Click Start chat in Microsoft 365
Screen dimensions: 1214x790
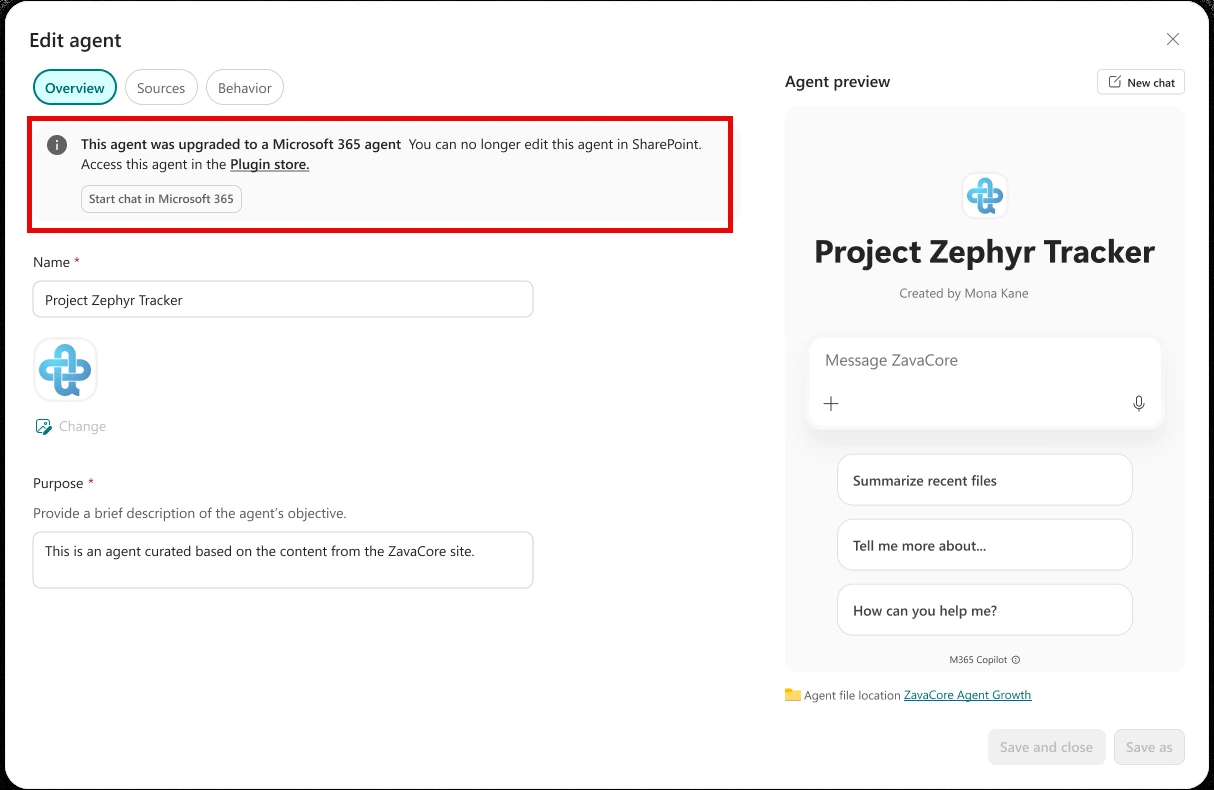(x=161, y=199)
